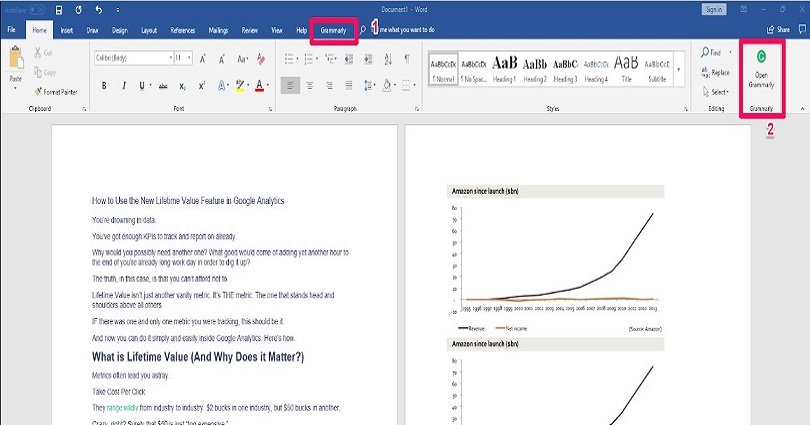Viewport: 810px width, 425px height.
Task: Clear all formatting from text
Action: [261, 59]
